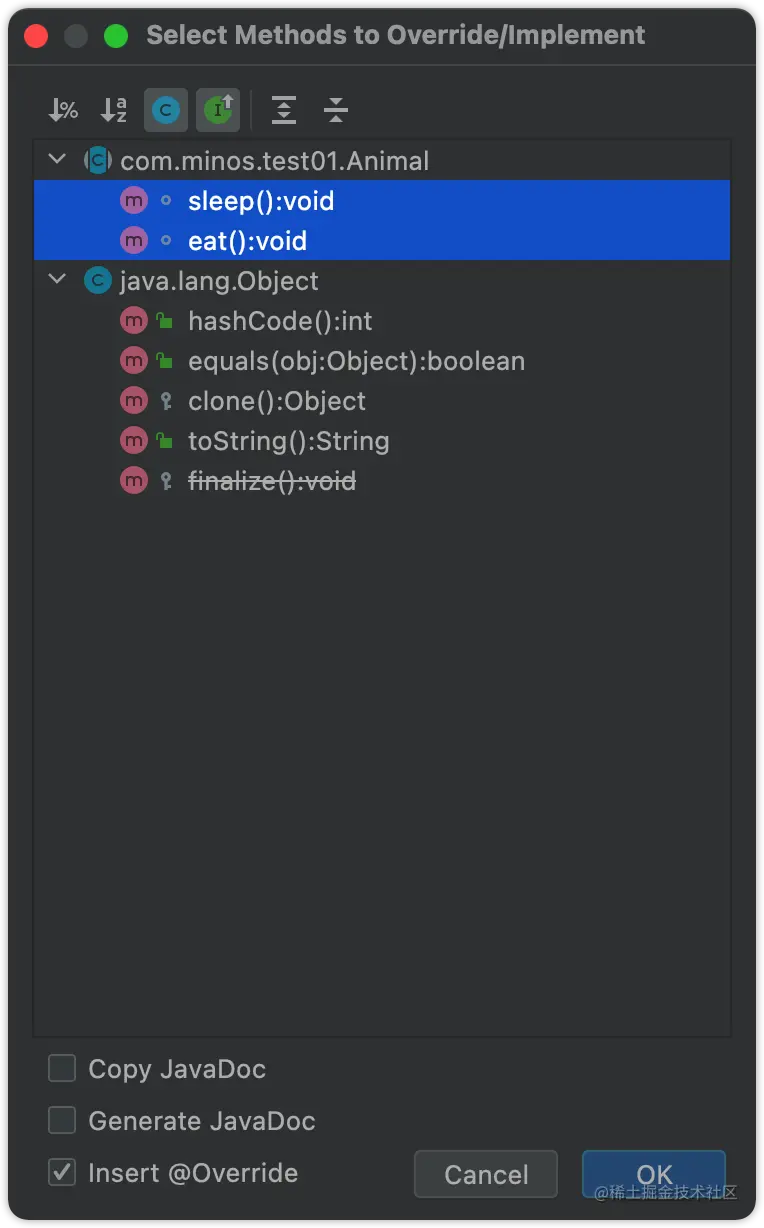Toggle the show classes toolbar icon

166,110
